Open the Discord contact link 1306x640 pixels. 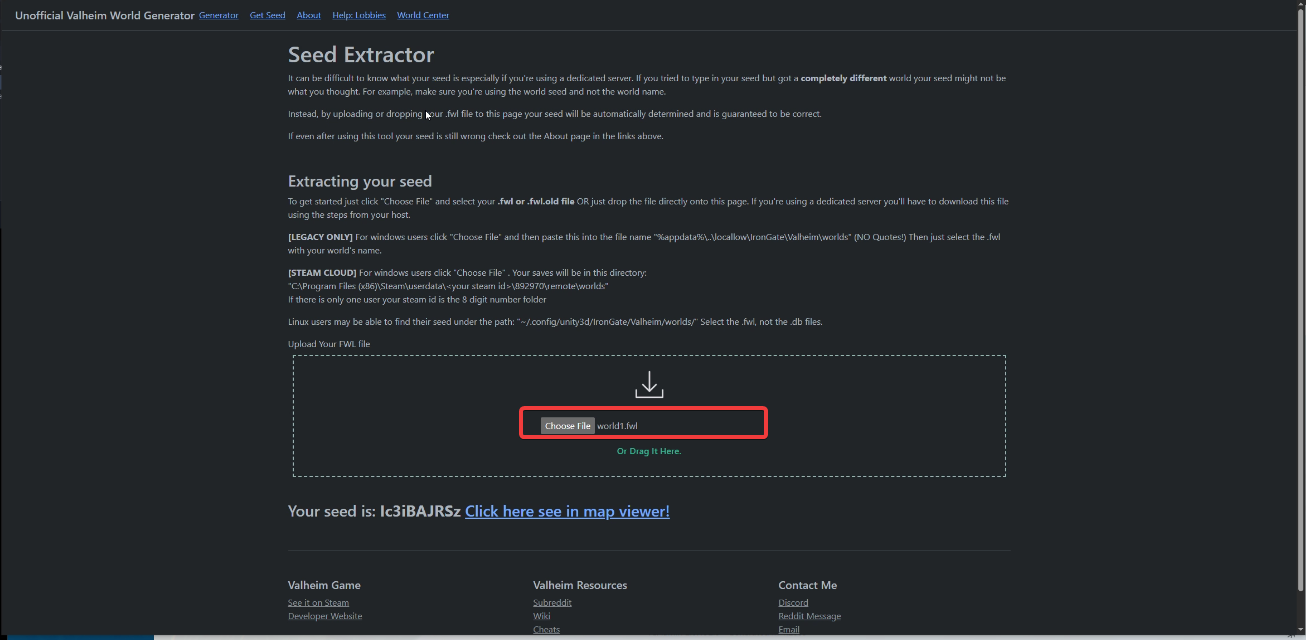[794, 603]
